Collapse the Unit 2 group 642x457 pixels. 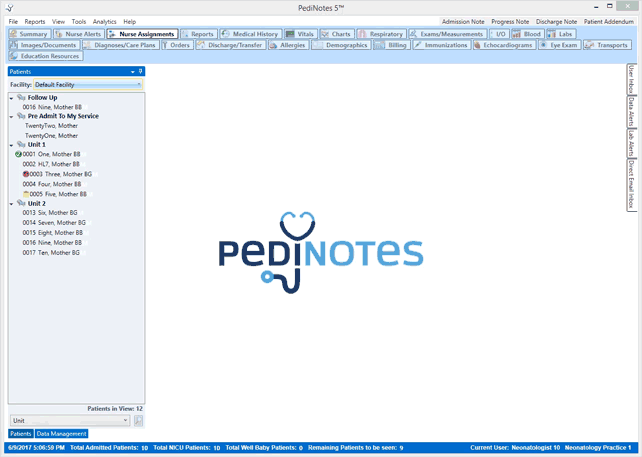click(11, 204)
